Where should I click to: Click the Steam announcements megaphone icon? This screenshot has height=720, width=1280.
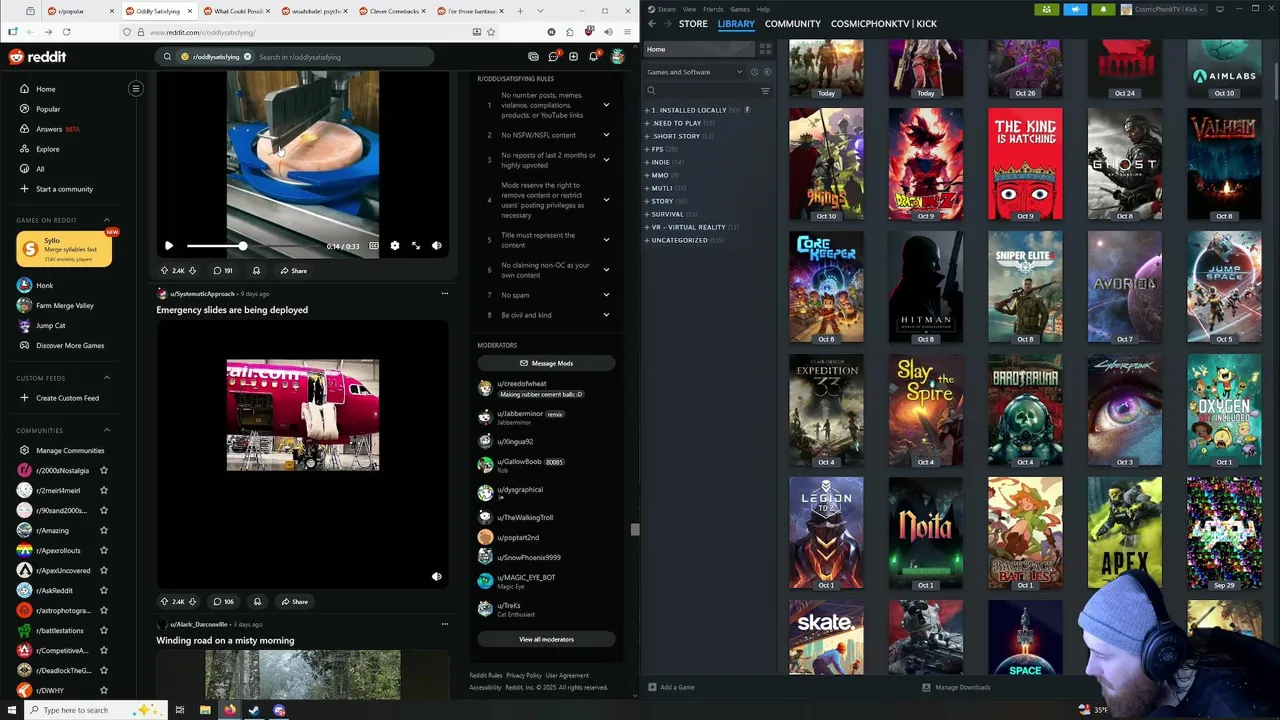point(1075,9)
